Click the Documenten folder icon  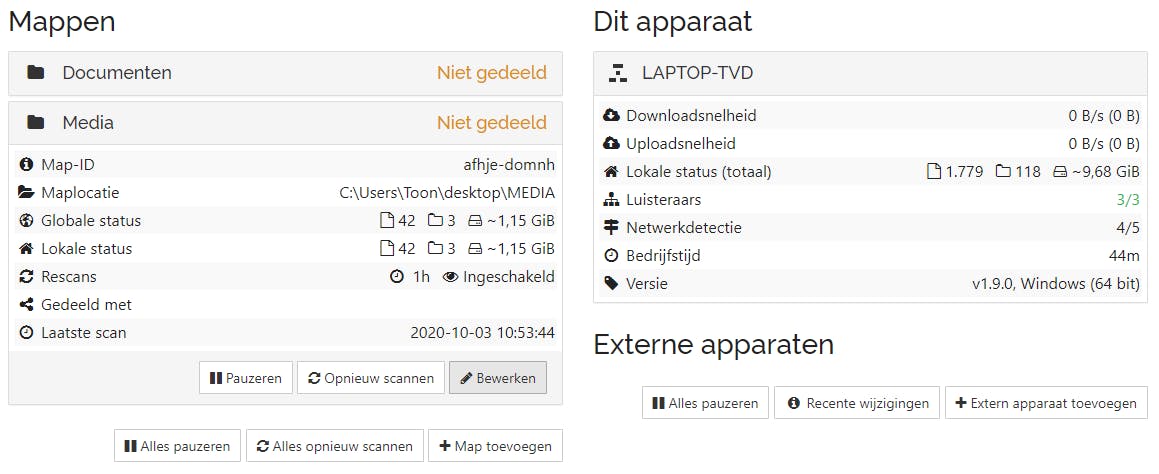click(x=36, y=73)
